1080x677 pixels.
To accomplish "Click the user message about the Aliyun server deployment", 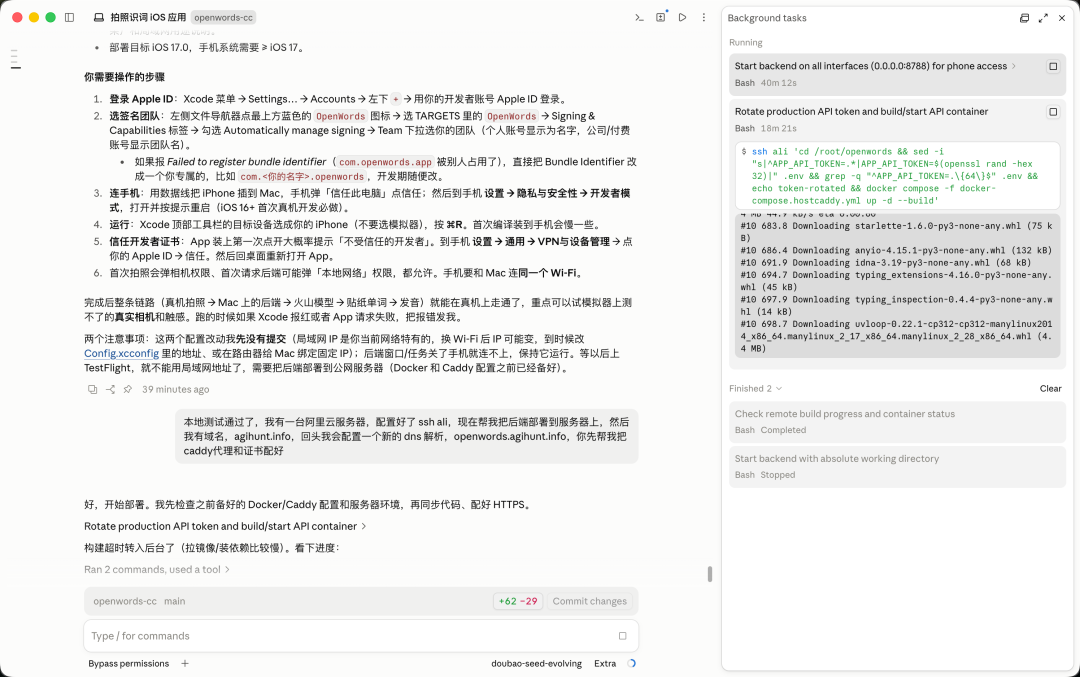I will [x=406, y=436].
